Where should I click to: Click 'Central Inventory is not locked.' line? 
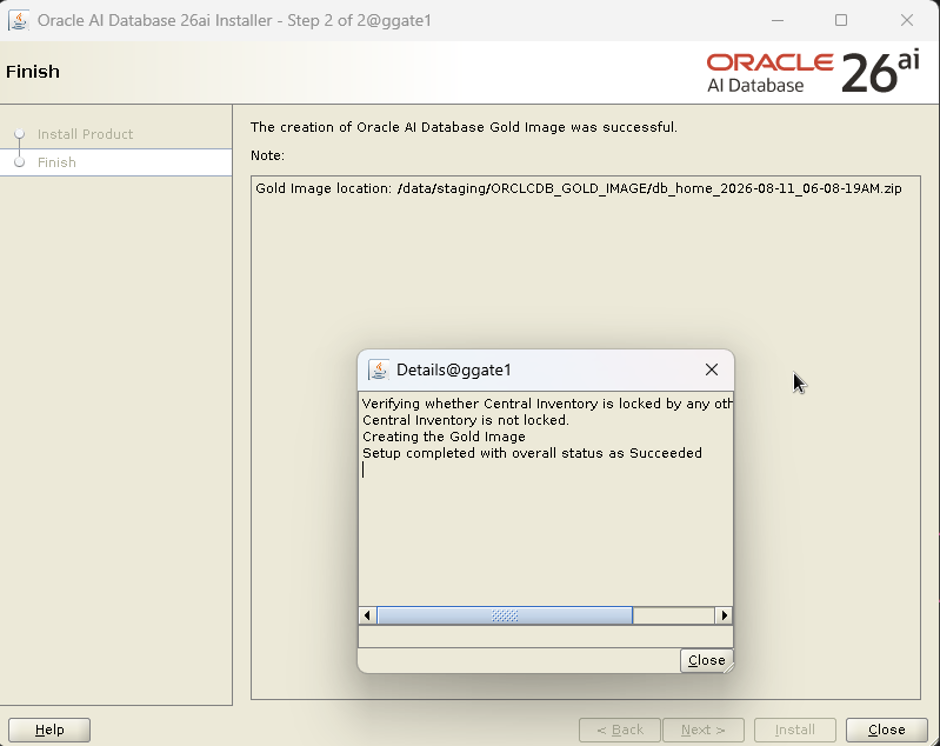465,420
